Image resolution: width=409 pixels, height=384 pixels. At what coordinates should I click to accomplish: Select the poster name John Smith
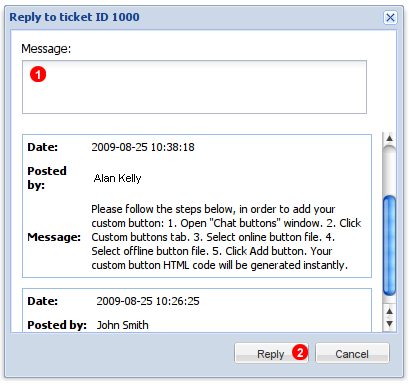(122, 325)
